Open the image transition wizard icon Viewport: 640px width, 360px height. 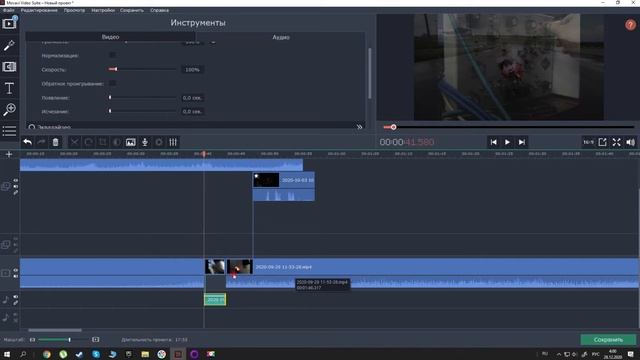(131, 142)
